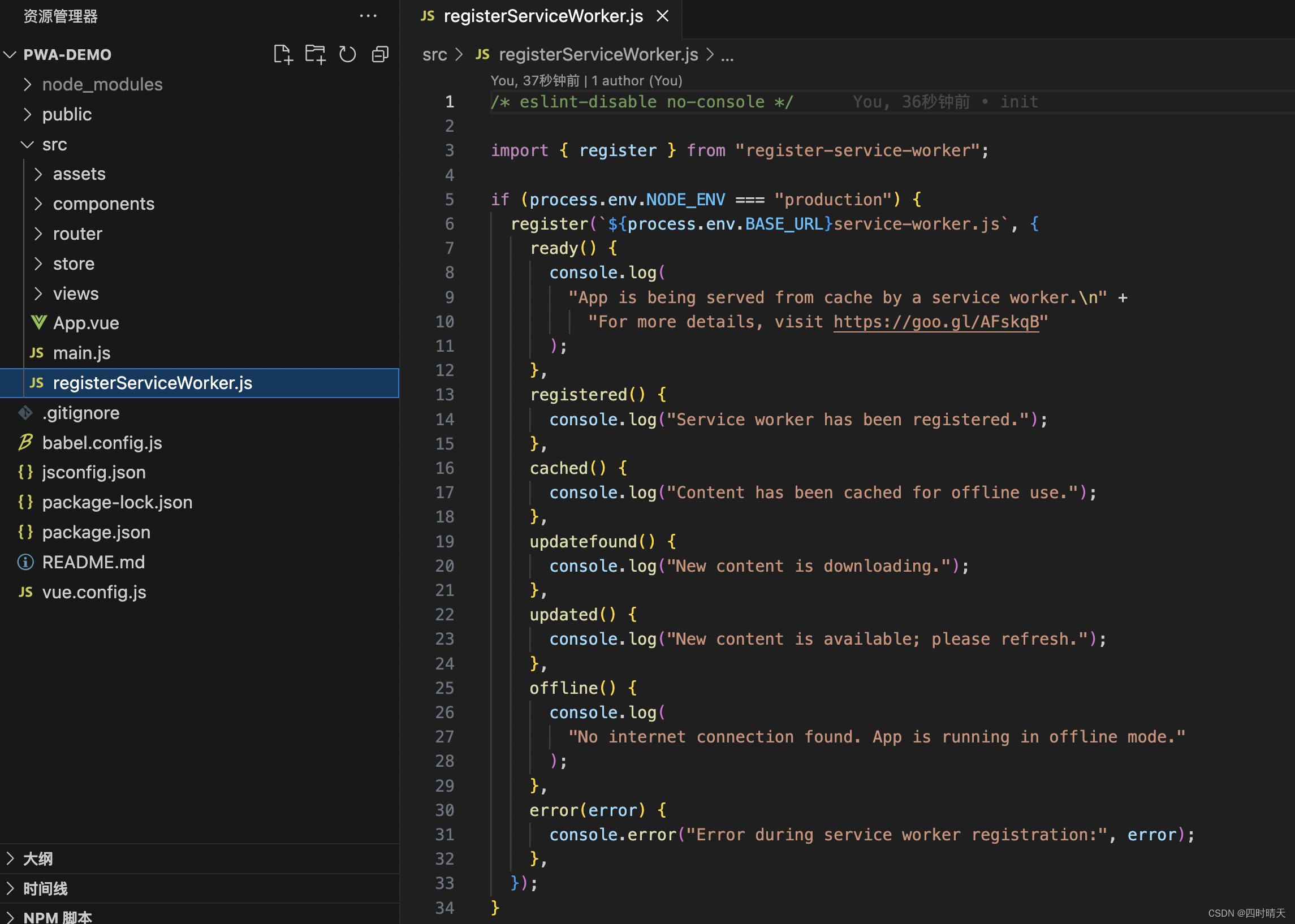Expand the assets folder
Image resolution: width=1295 pixels, height=924 pixels.
tap(38, 174)
